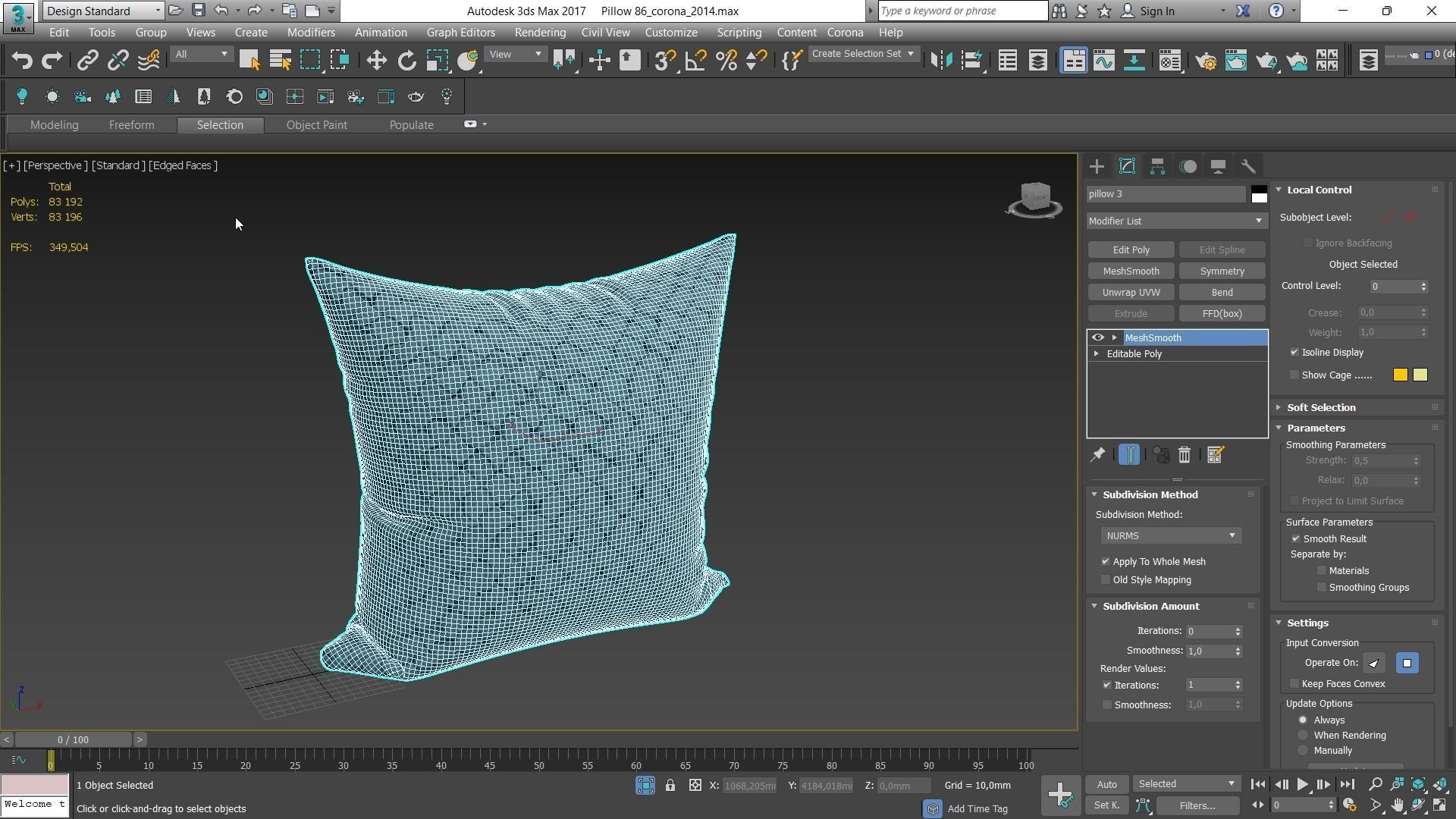The image size is (1456, 819).
Task: Click the Unwrap UVW button
Action: [x=1131, y=293]
